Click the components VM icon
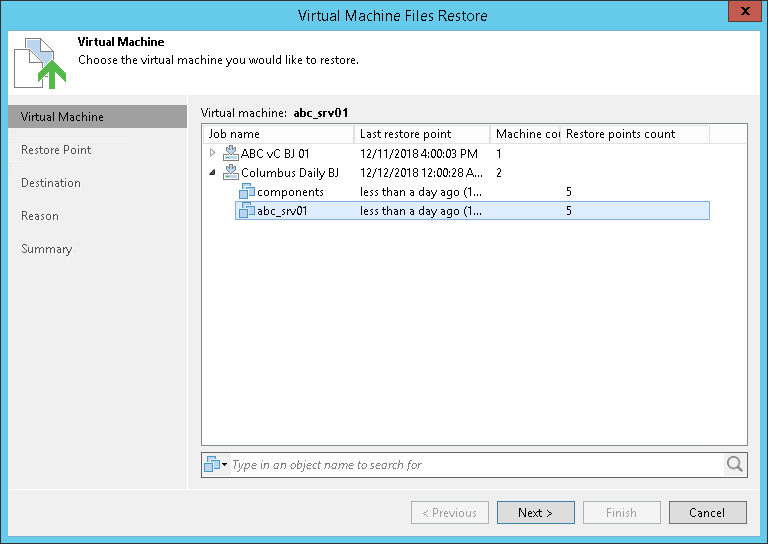Screen dimensions: 768x544 247,192
